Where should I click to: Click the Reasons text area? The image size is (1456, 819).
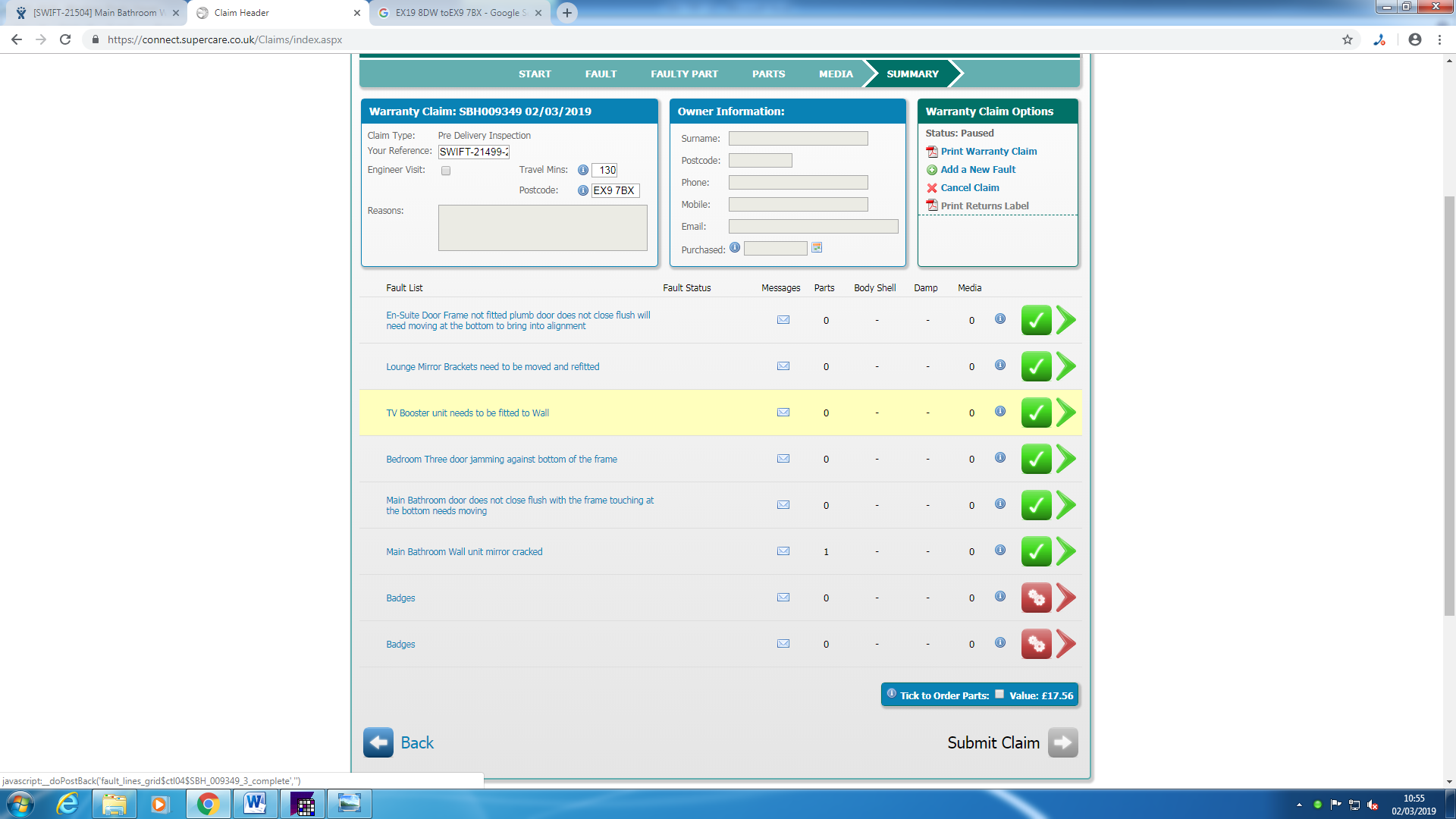542,227
